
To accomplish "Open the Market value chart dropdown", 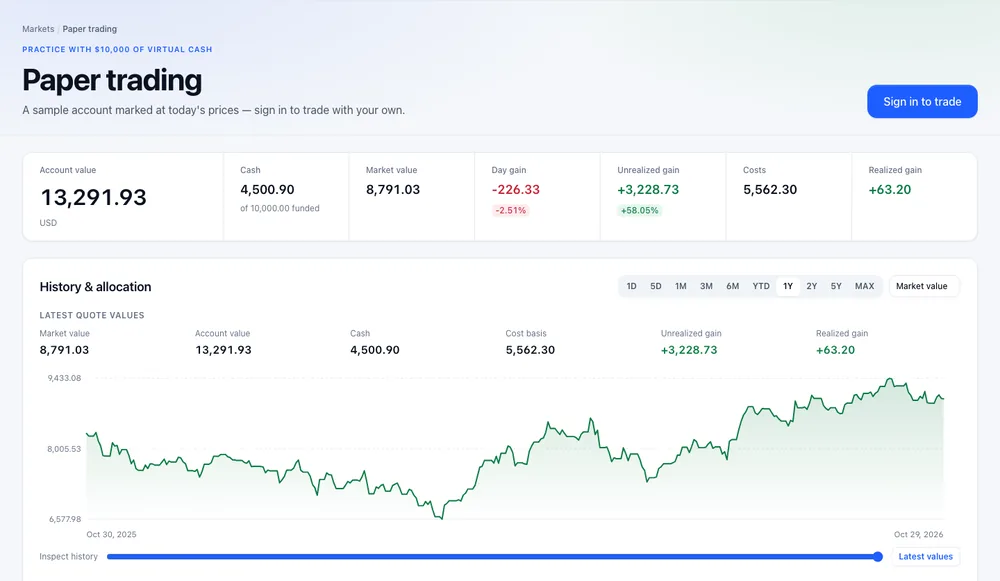I will pos(923,286).
